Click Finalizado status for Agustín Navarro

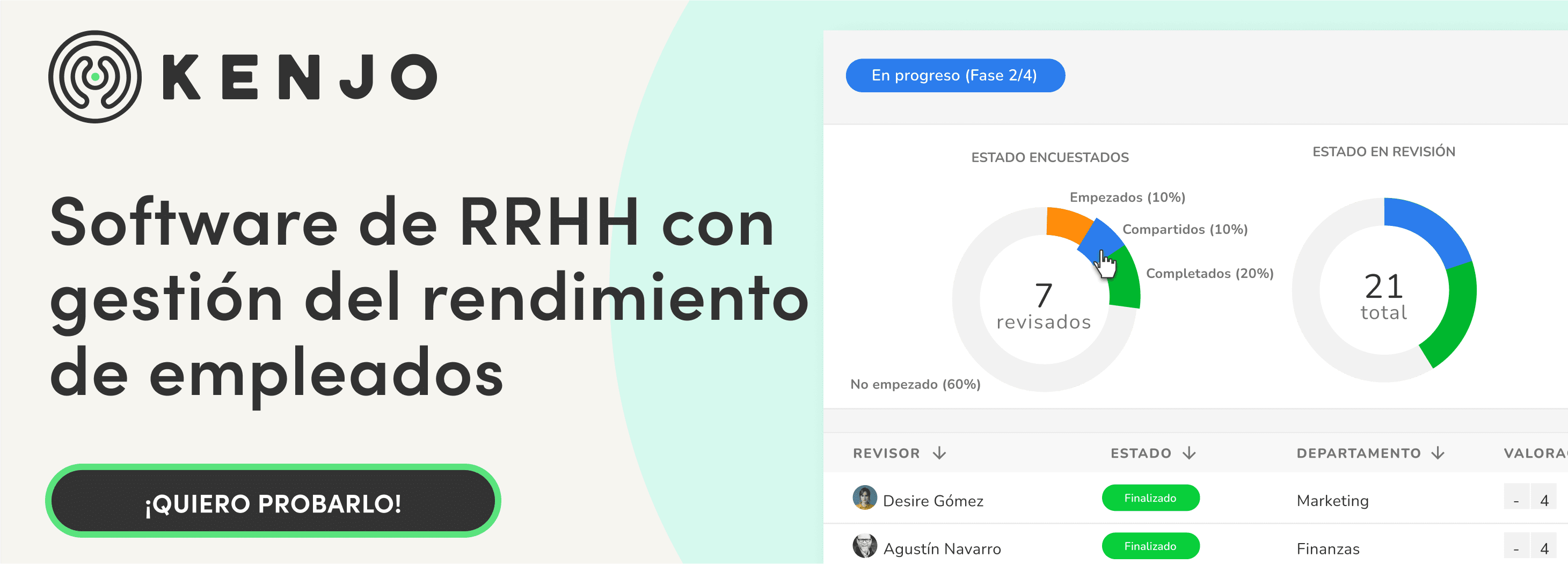tap(1150, 546)
